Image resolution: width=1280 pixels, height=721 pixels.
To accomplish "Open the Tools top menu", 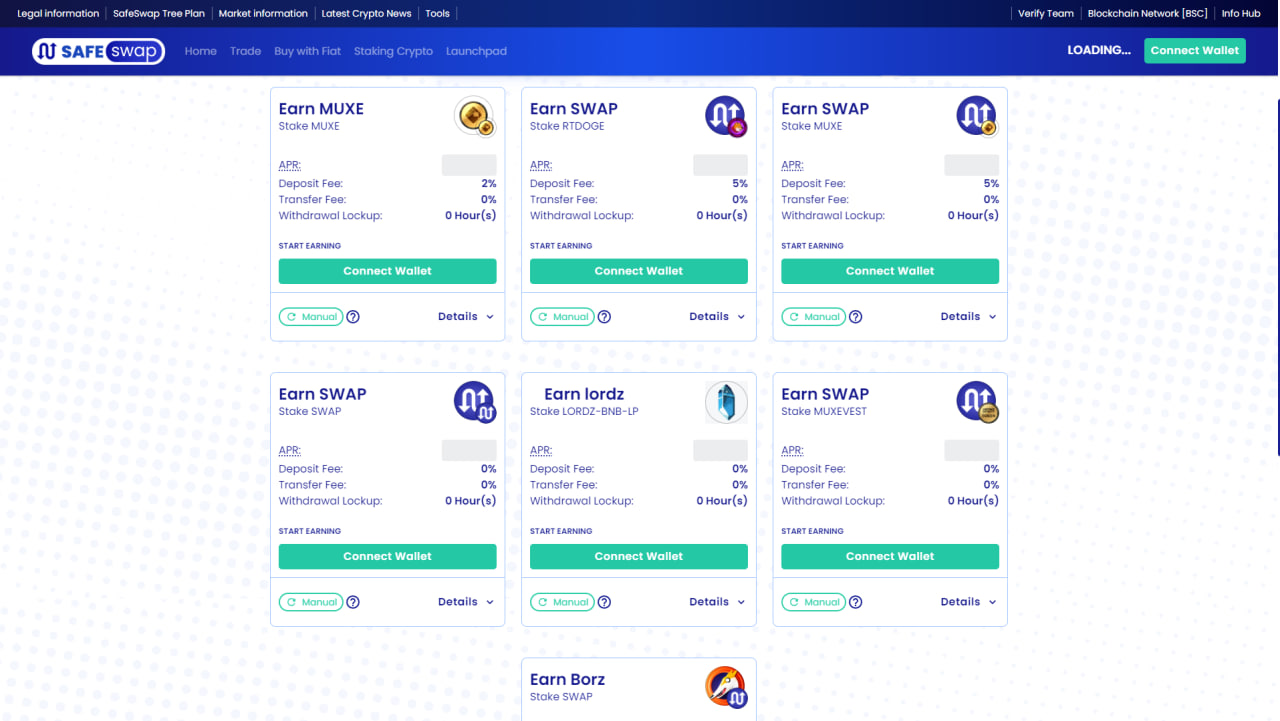I will (437, 14).
